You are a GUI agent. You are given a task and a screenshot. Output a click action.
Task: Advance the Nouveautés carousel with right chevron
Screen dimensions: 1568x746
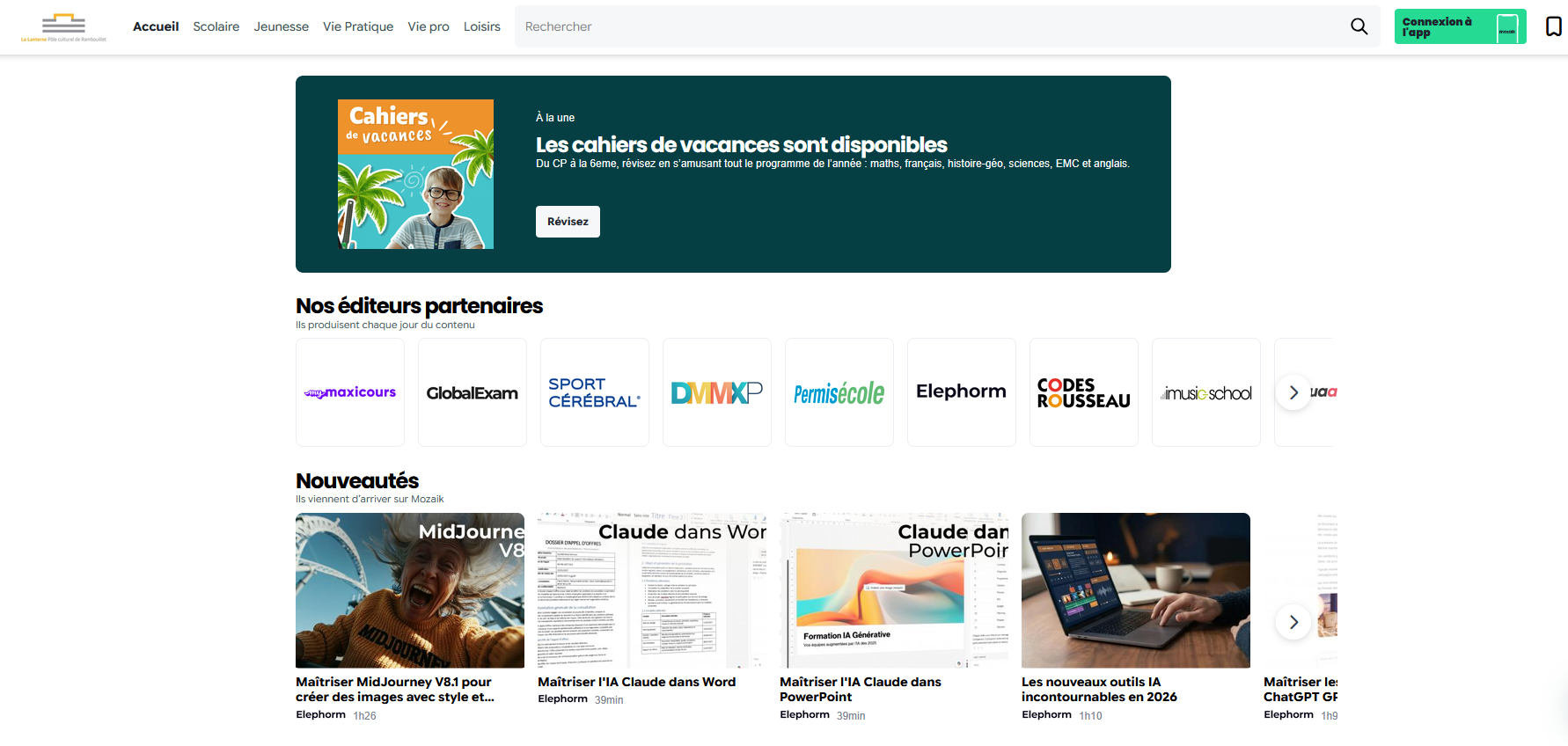click(x=1293, y=622)
